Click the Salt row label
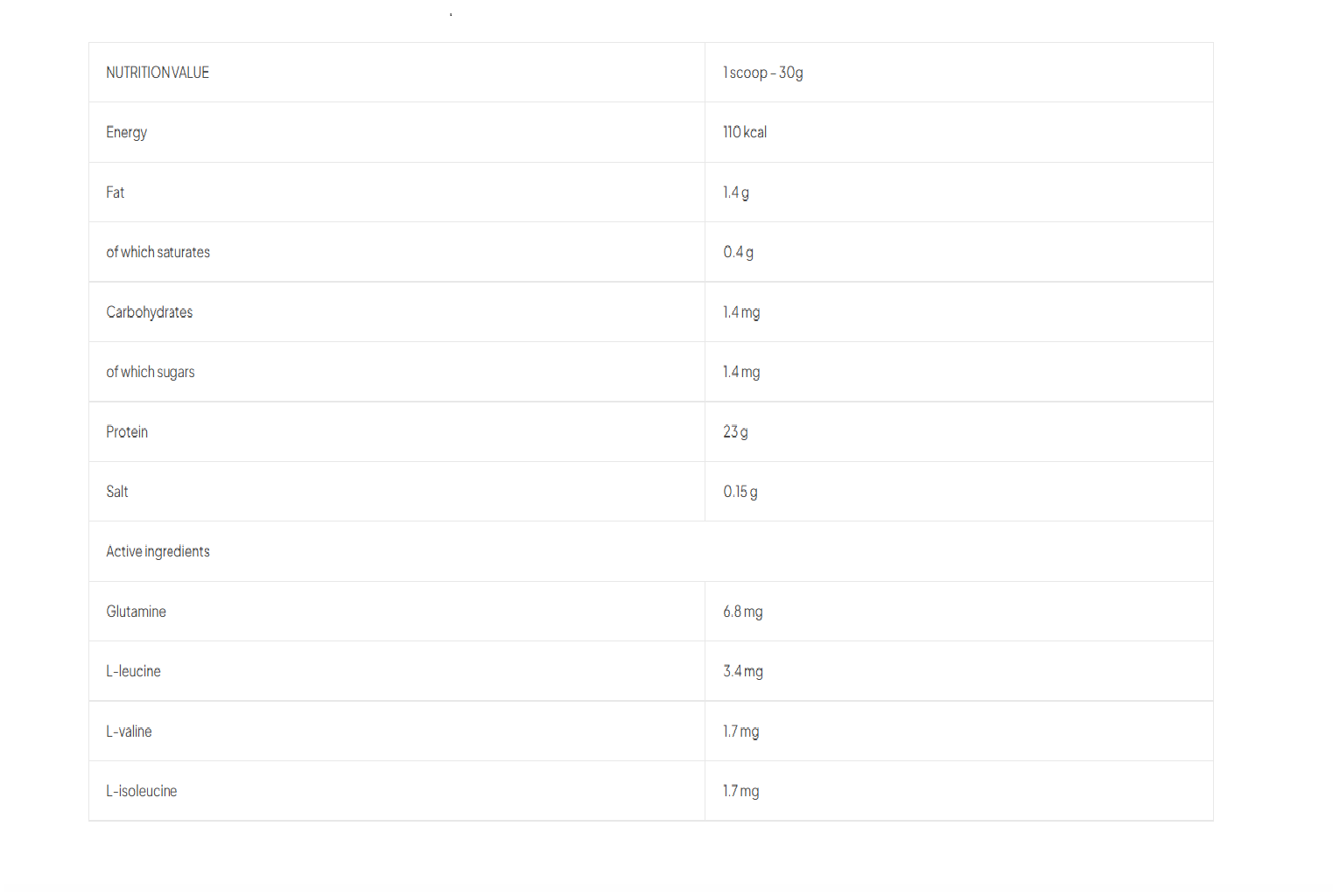 pos(117,492)
